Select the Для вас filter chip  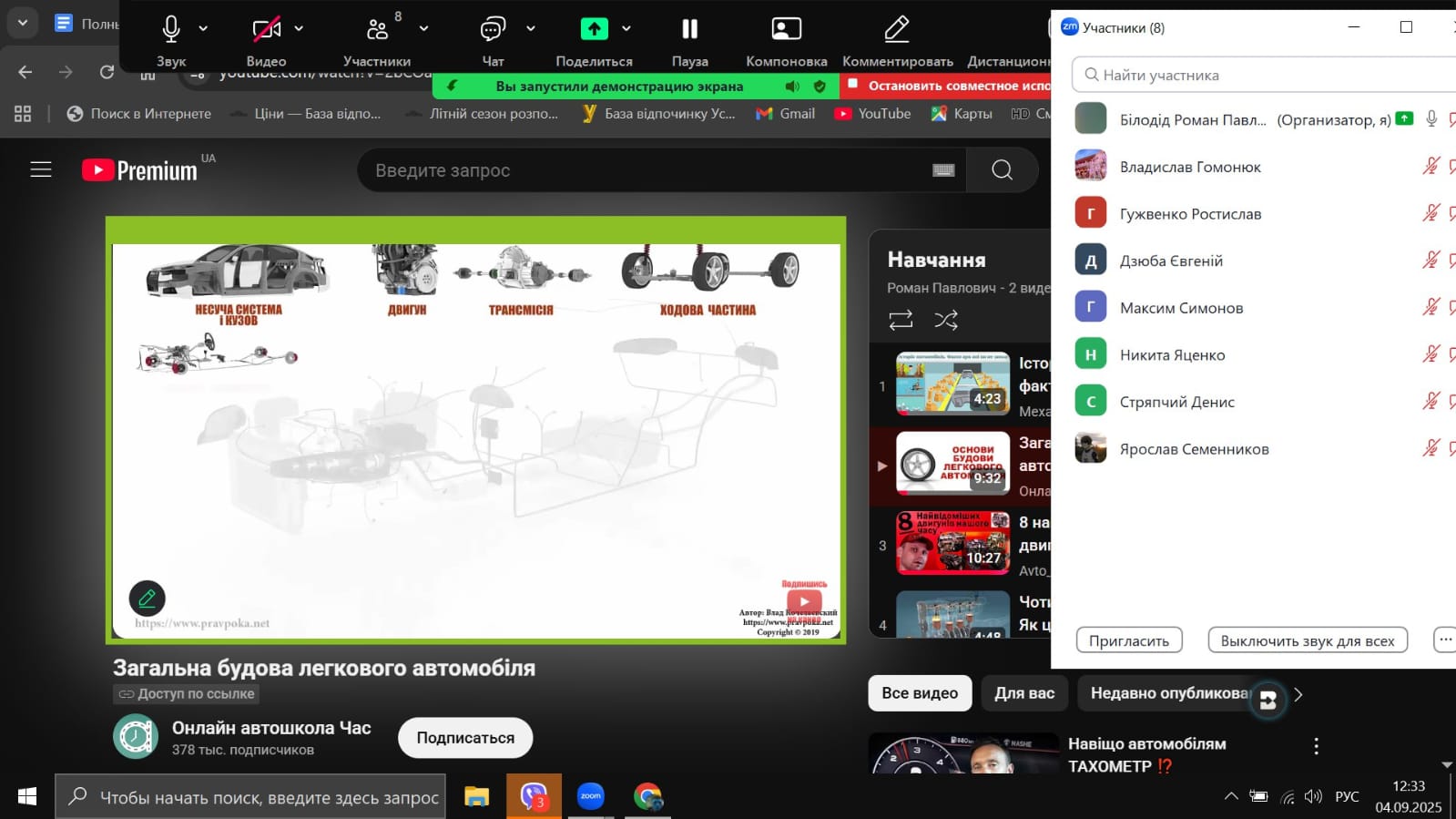point(1024,693)
